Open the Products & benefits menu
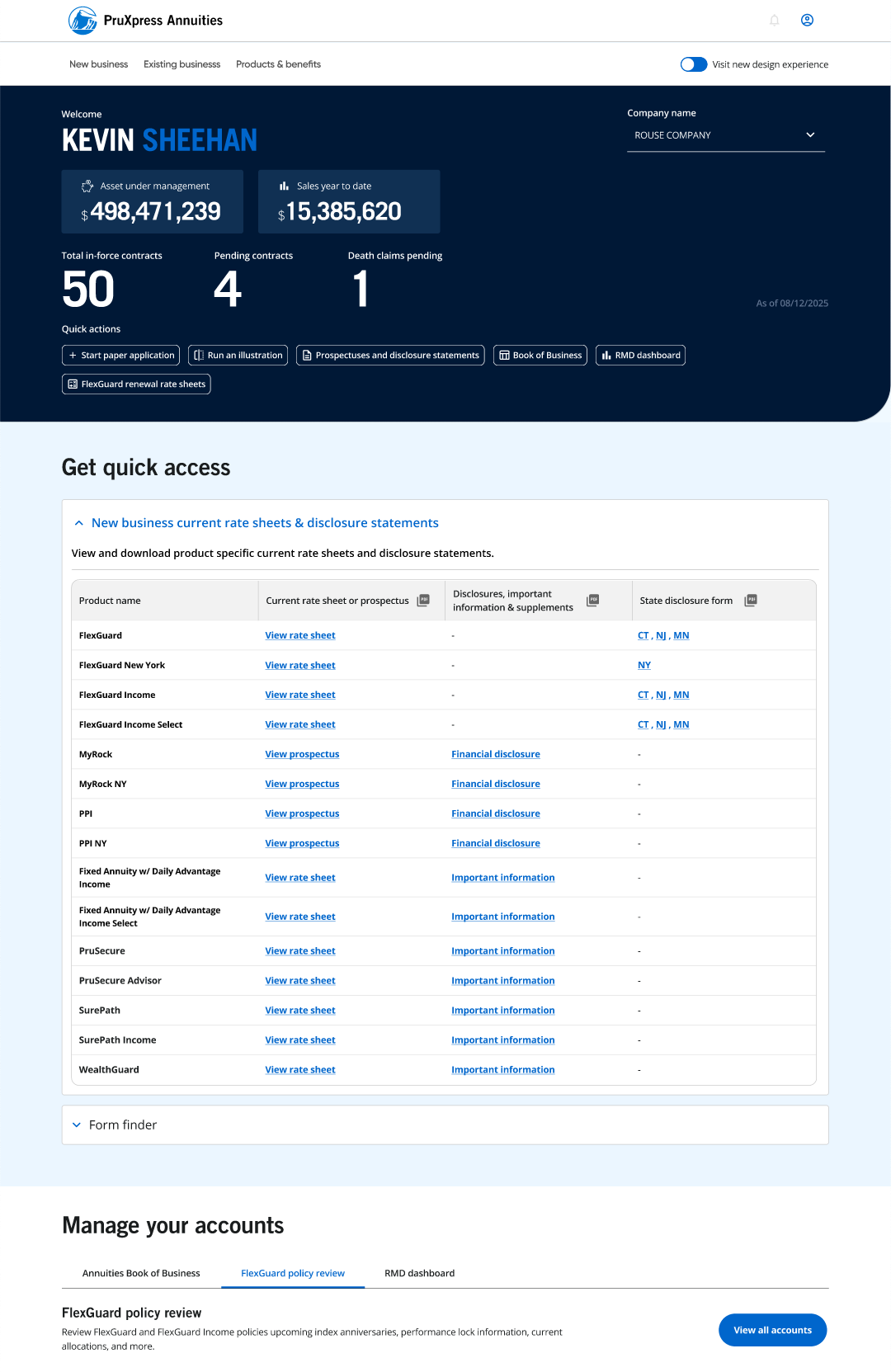Image resolution: width=891 pixels, height=1372 pixels. pyautogui.click(x=278, y=64)
